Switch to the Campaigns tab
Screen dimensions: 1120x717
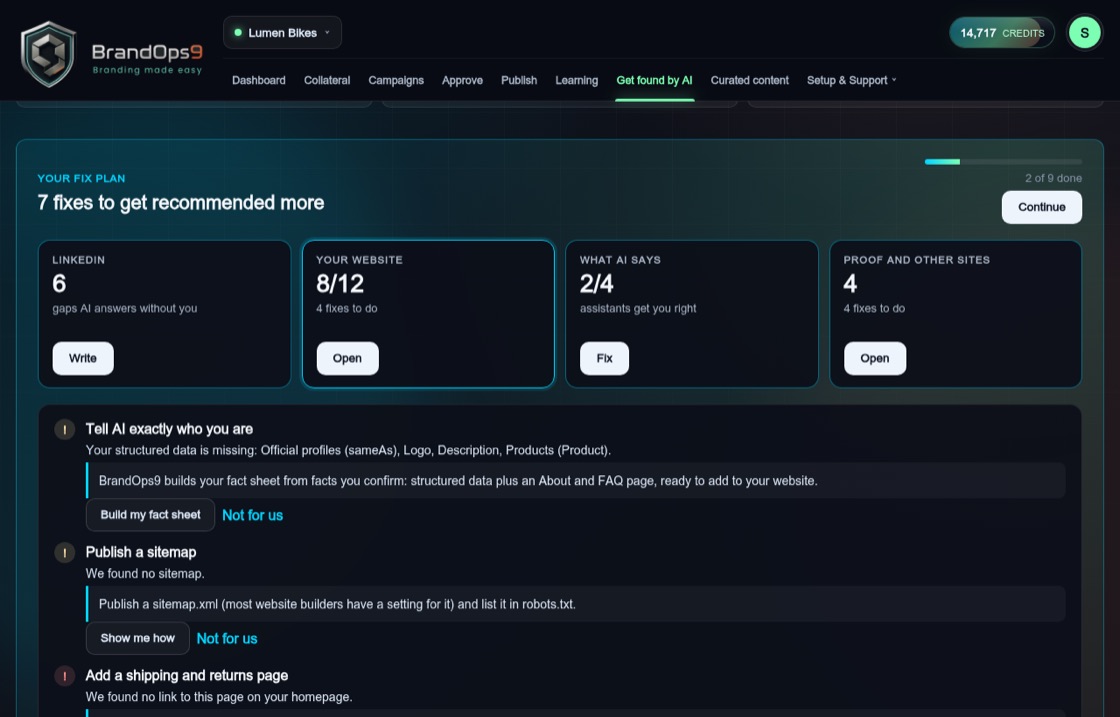396,80
